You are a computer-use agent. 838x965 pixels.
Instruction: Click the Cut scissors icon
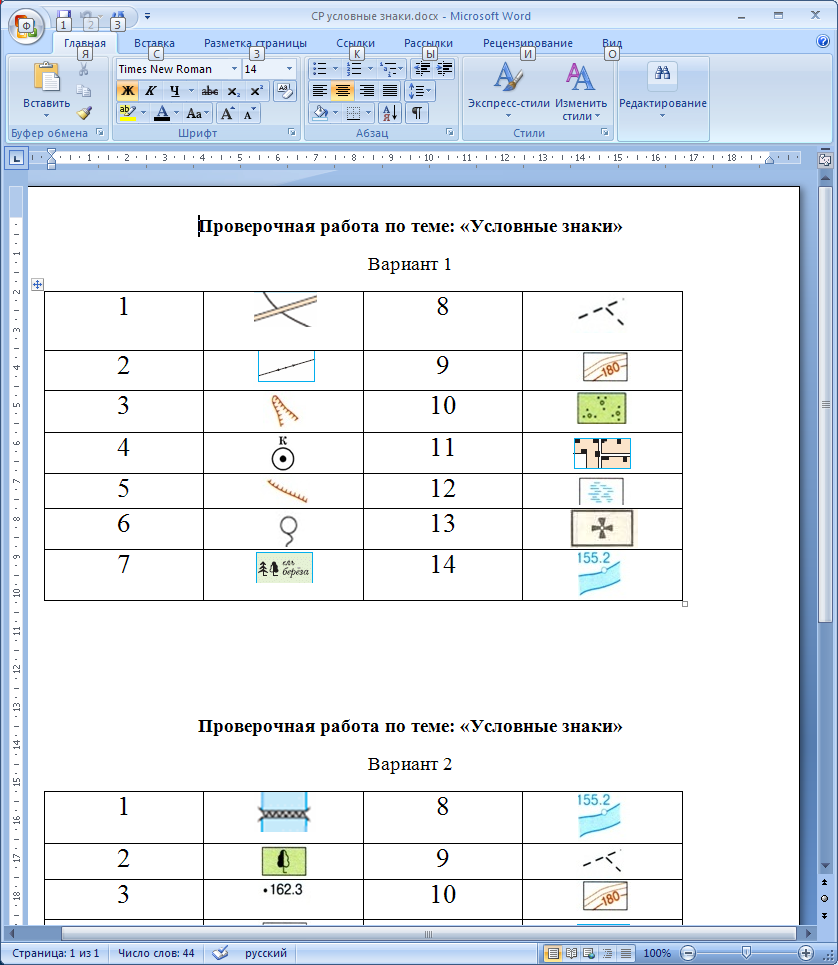tap(84, 69)
